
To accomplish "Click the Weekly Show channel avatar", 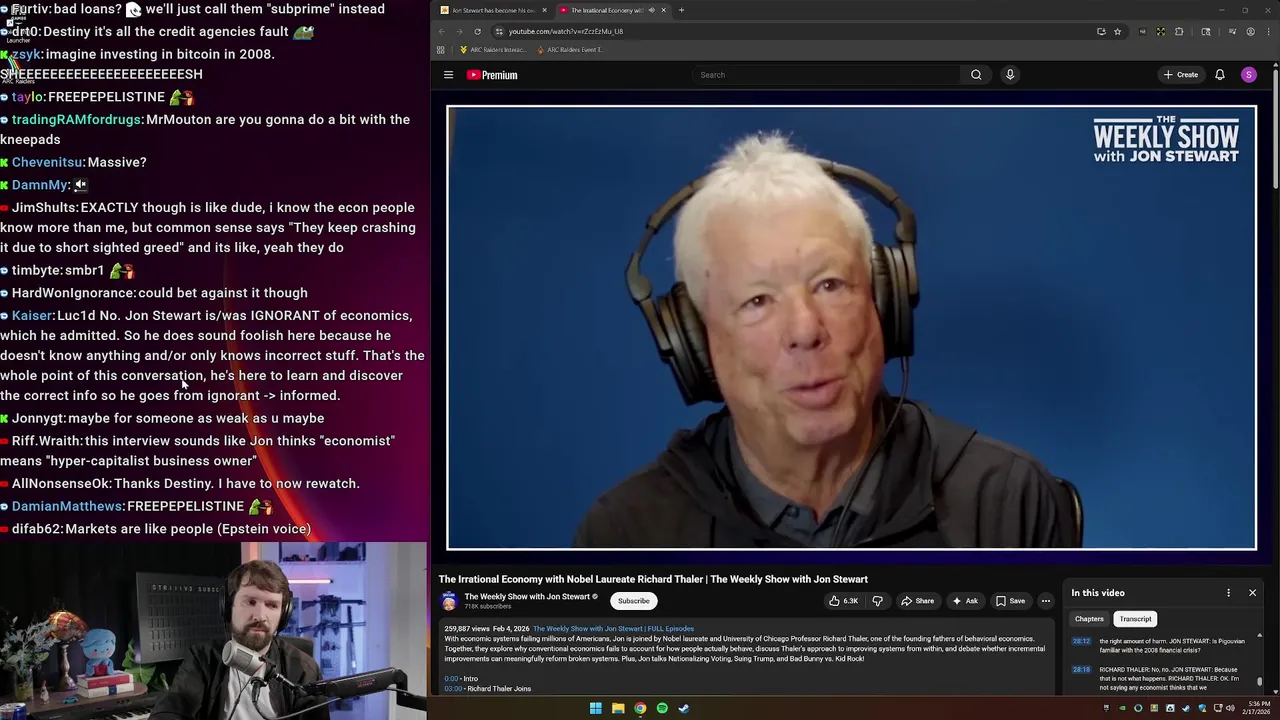I will [449, 601].
